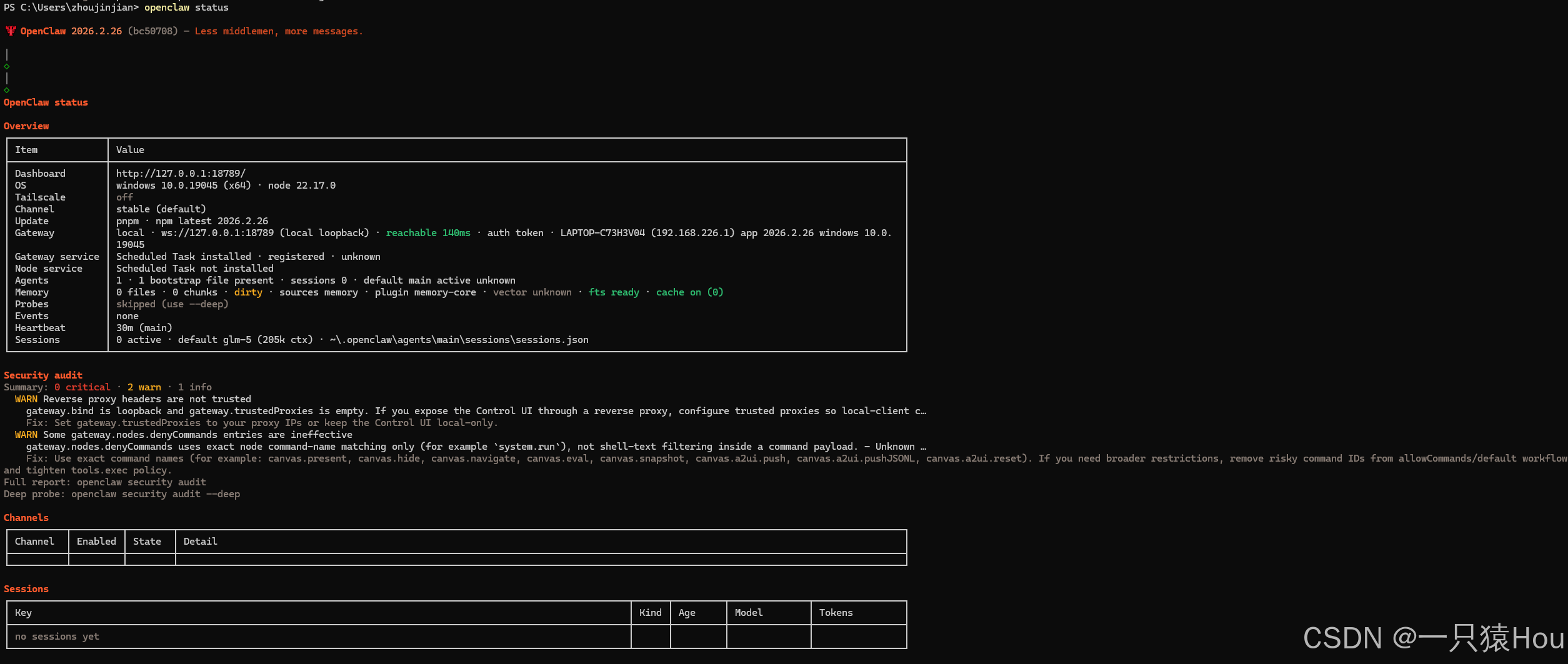Click the 'ws://127.0.0.1:18789' gateway address

pyautogui.click(x=217, y=233)
